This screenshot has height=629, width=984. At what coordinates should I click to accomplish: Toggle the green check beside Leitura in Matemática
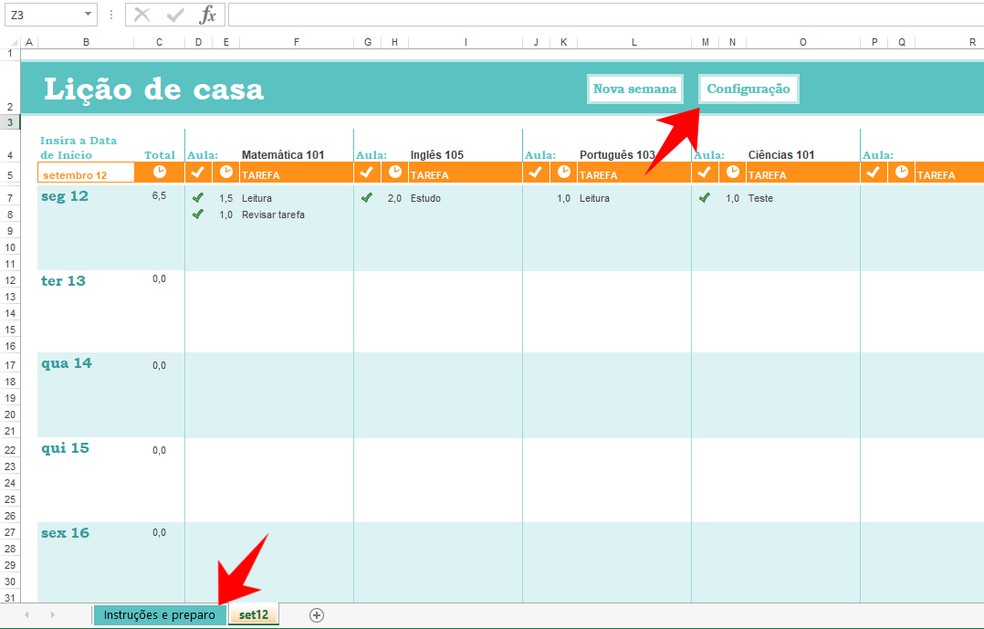[x=198, y=198]
